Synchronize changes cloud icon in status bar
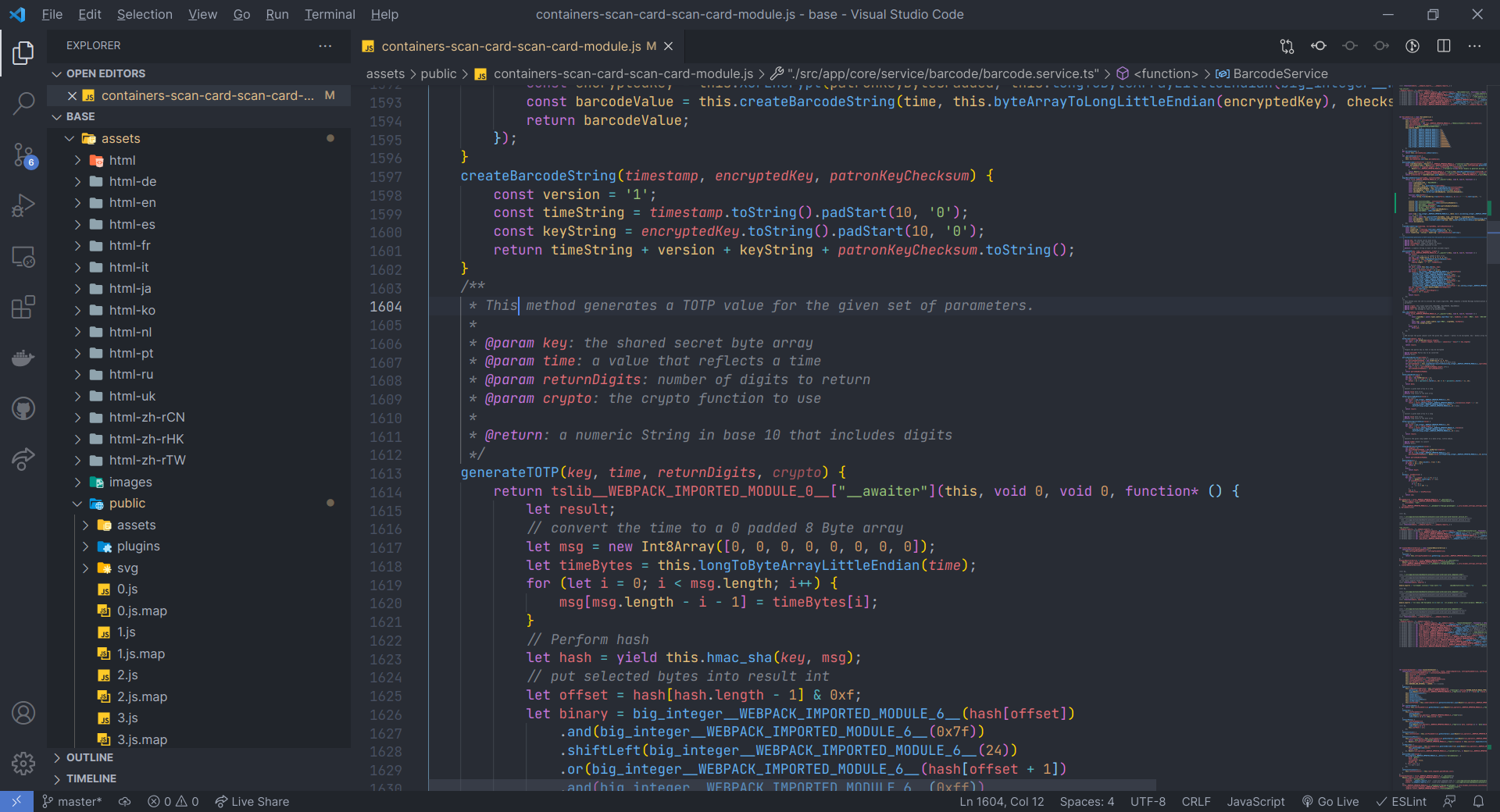Screen dimensions: 1500x812 pyautogui.click(x=125, y=802)
